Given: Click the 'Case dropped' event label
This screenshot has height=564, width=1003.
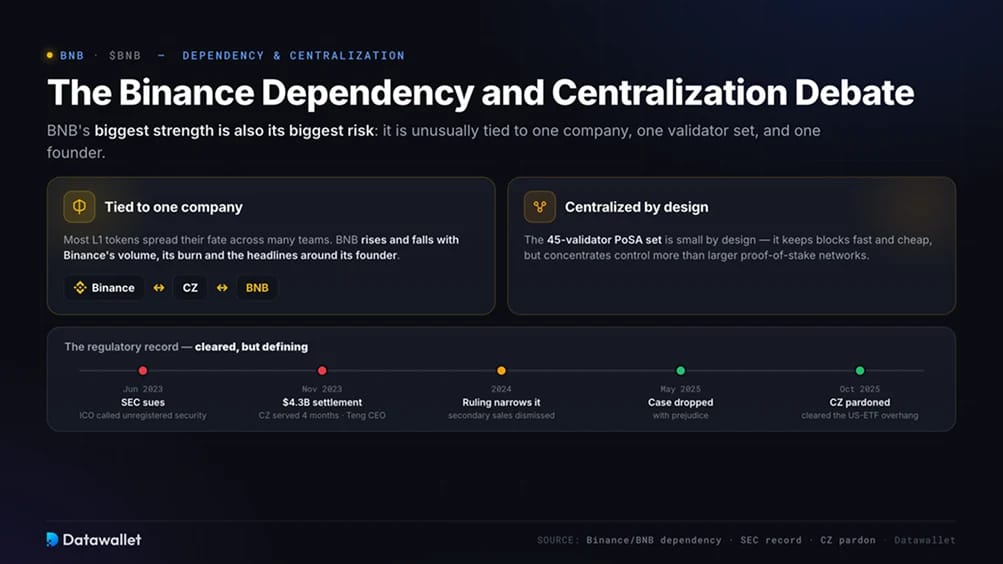Looking at the screenshot, I should pyautogui.click(x=681, y=402).
